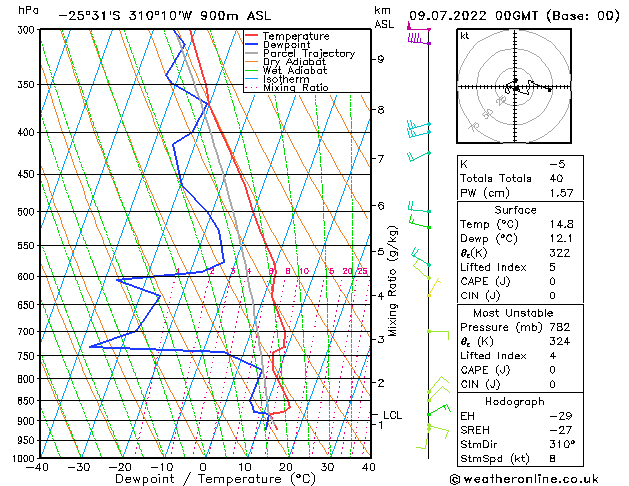Click the Surface "Lifted Index" value "5"
The height and width of the screenshot is (486, 629).
pyautogui.click(x=552, y=267)
